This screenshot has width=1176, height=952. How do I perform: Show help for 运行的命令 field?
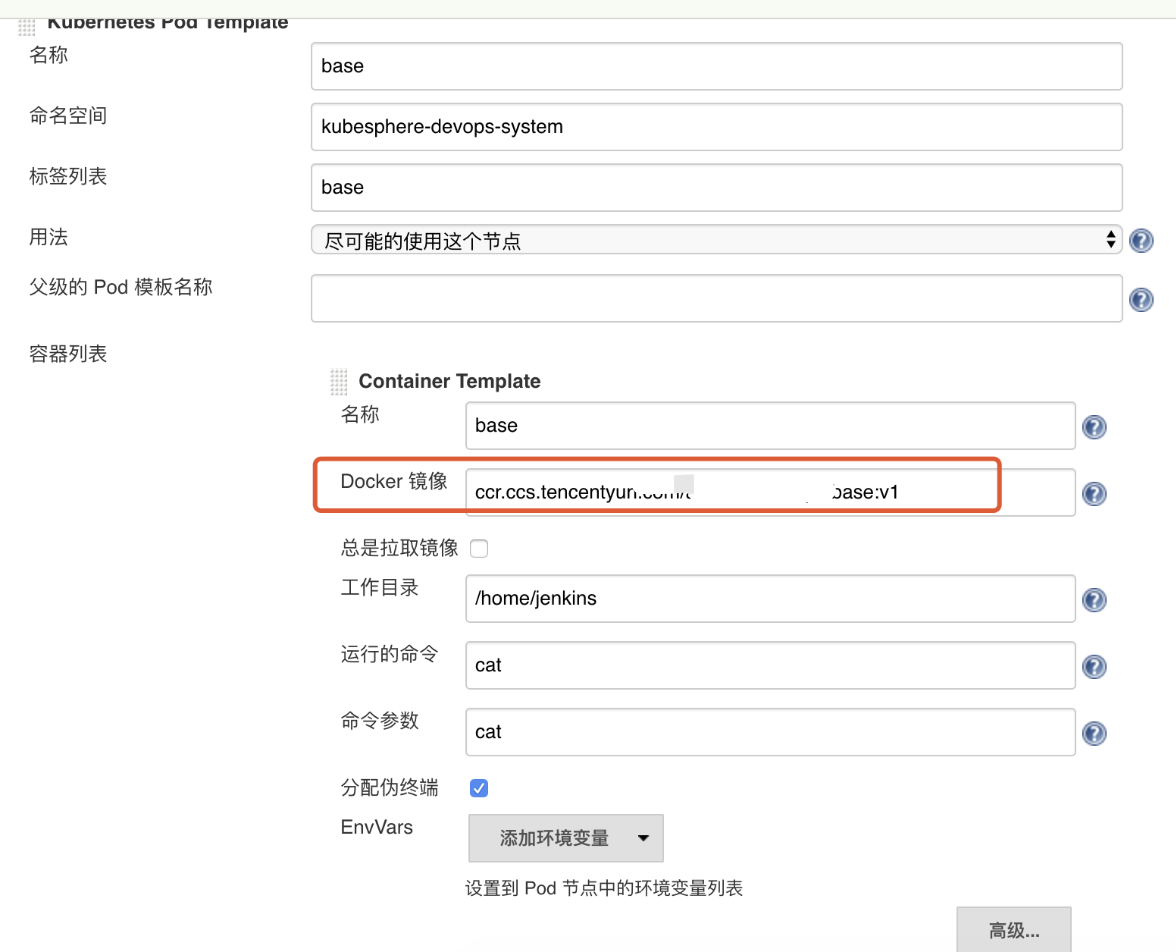(x=1094, y=667)
